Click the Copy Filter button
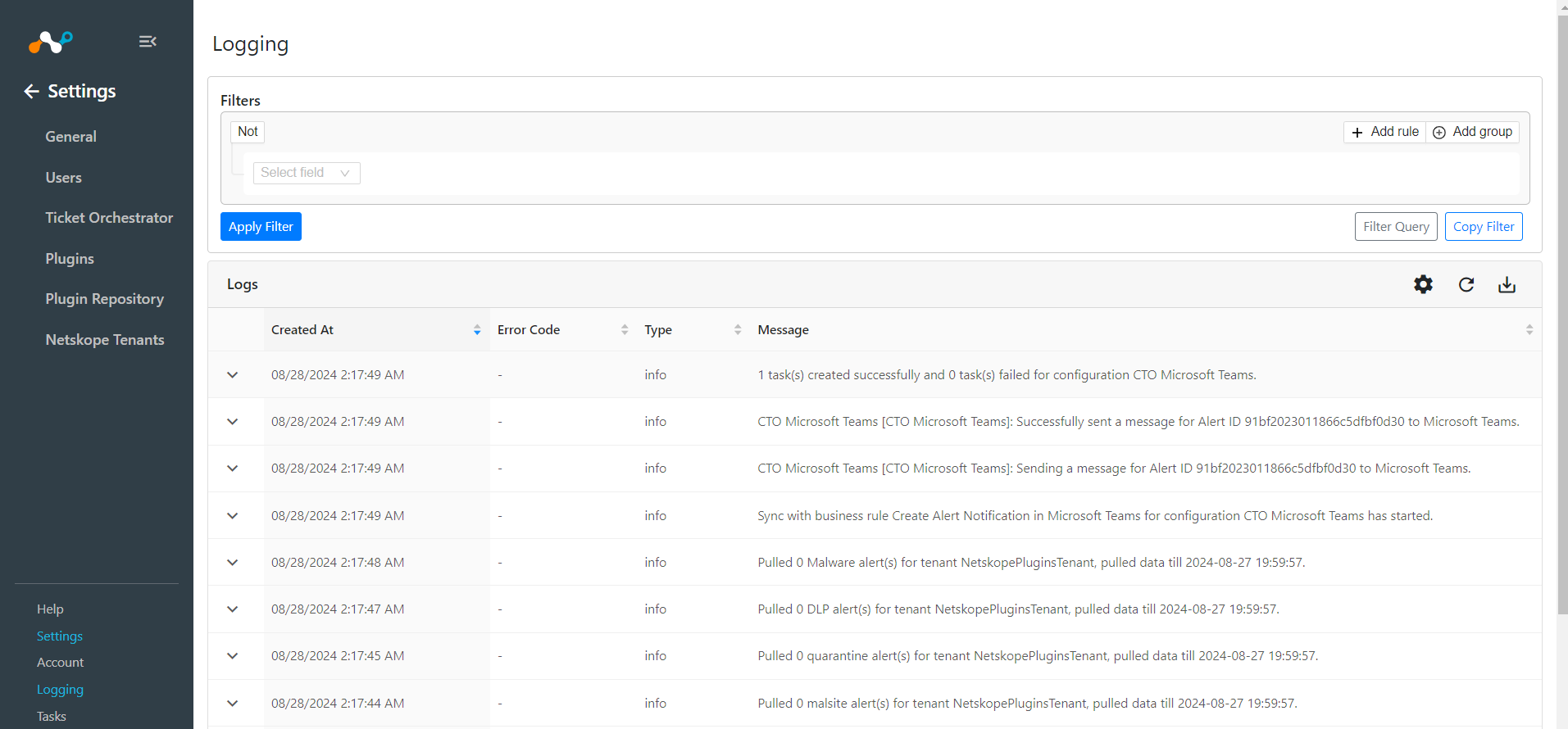The image size is (1568, 729). coord(1484,227)
